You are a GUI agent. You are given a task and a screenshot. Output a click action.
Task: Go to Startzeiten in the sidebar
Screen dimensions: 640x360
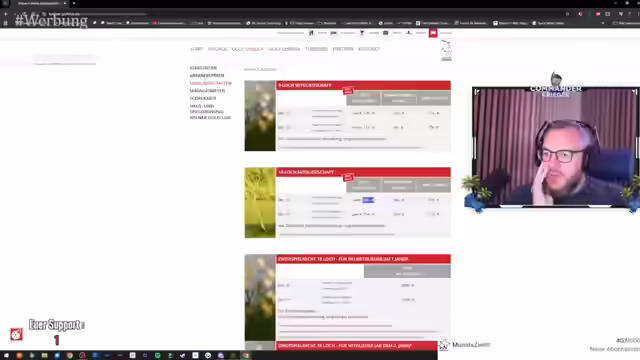coord(203,68)
